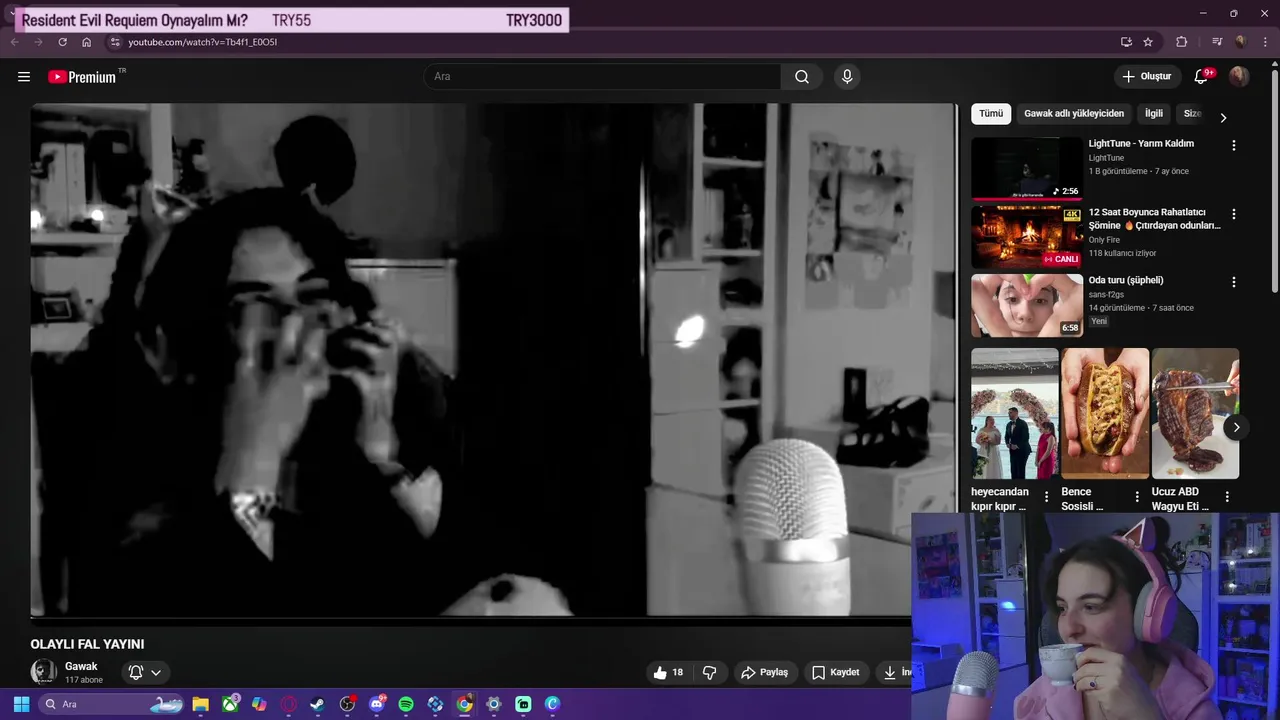Screen dimensions: 1280x720
Task: Reload the page in browser
Action: pyautogui.click(x=62, y=42)
